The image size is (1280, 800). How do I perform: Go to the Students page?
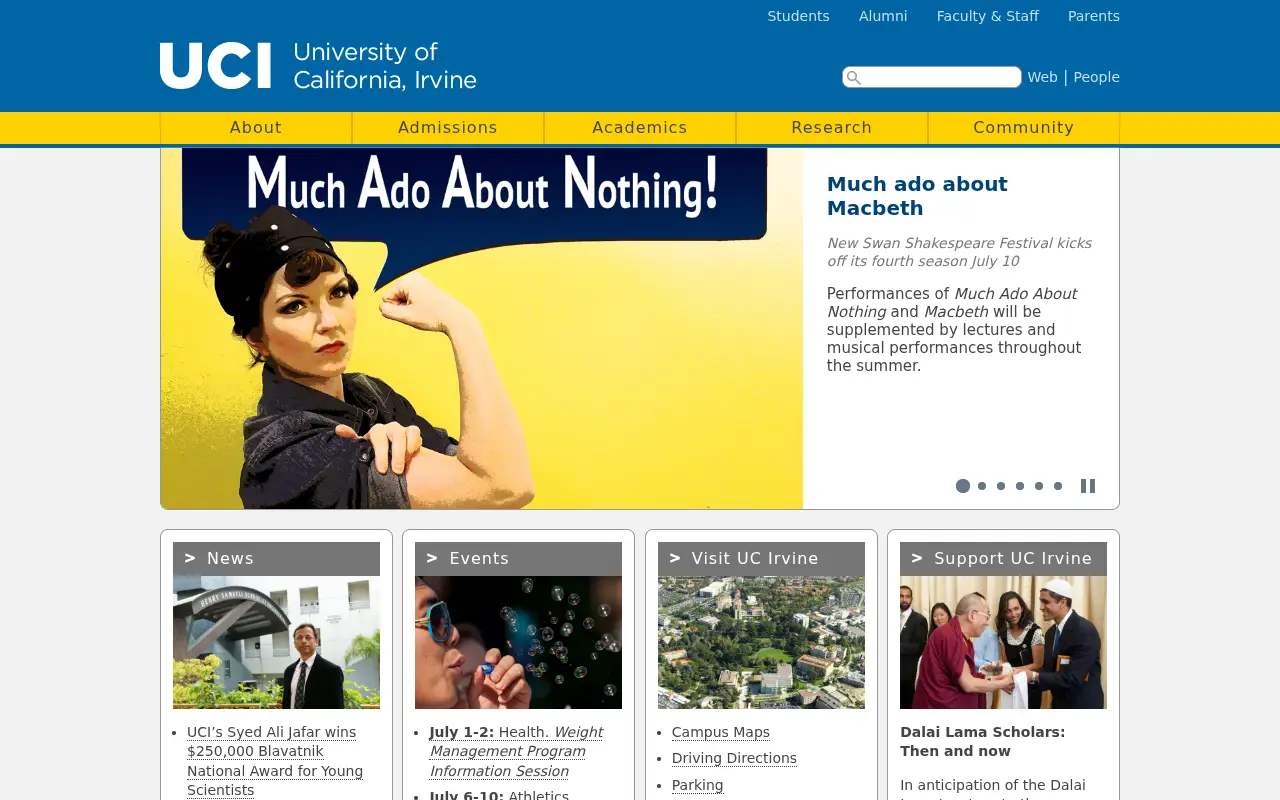click(x=798, y=16)
